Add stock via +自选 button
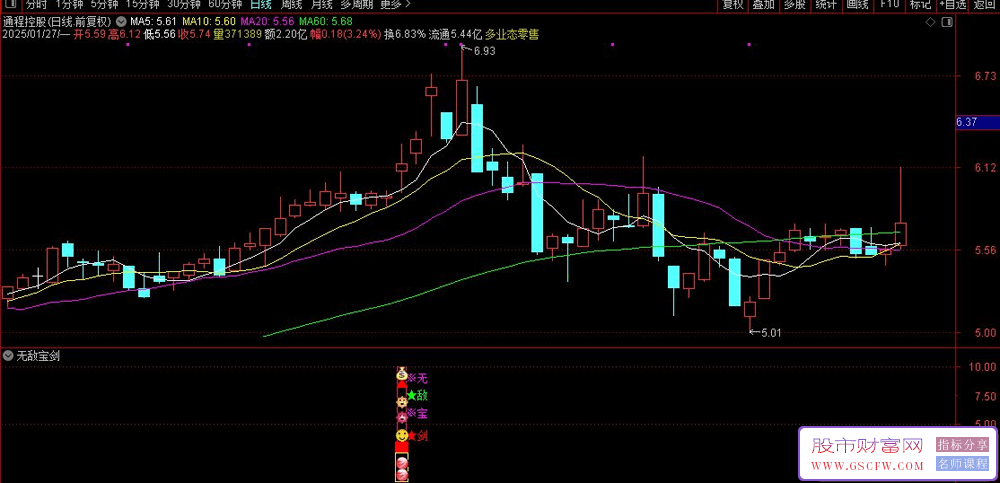Image resolution: width=1000 pixels, height=483 pixels. pos(953,4)
